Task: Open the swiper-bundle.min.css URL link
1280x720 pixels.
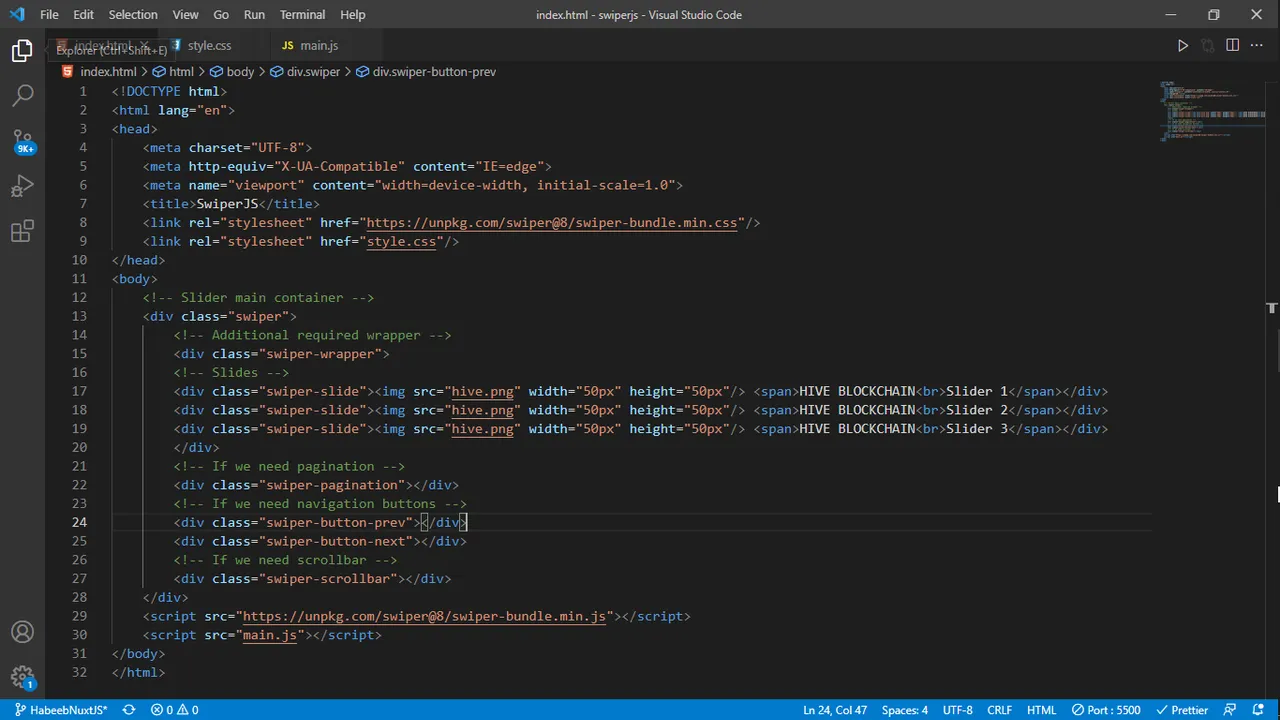Action: point(552,223)
